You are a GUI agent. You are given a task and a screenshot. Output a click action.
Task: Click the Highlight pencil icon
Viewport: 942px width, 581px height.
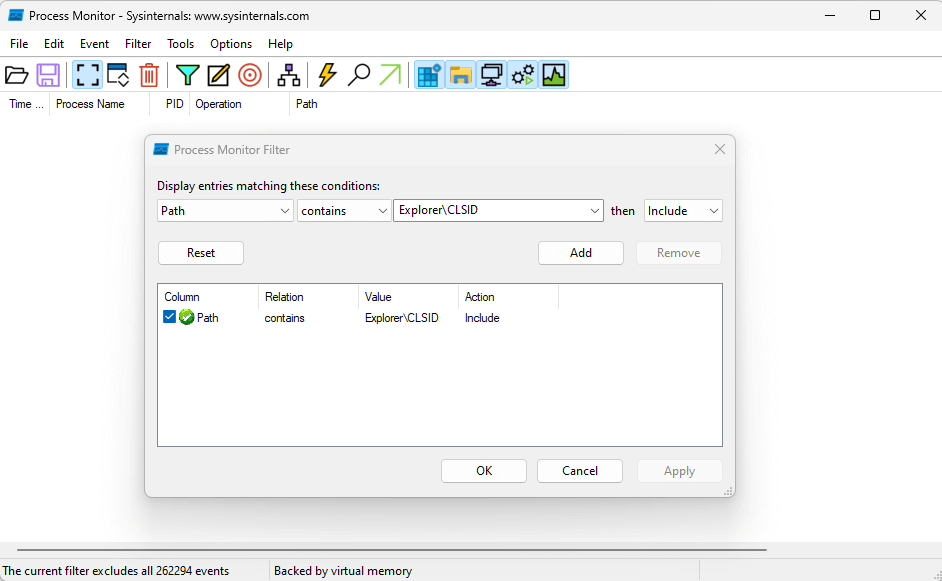pyautogui.click(x=219, y=75)
